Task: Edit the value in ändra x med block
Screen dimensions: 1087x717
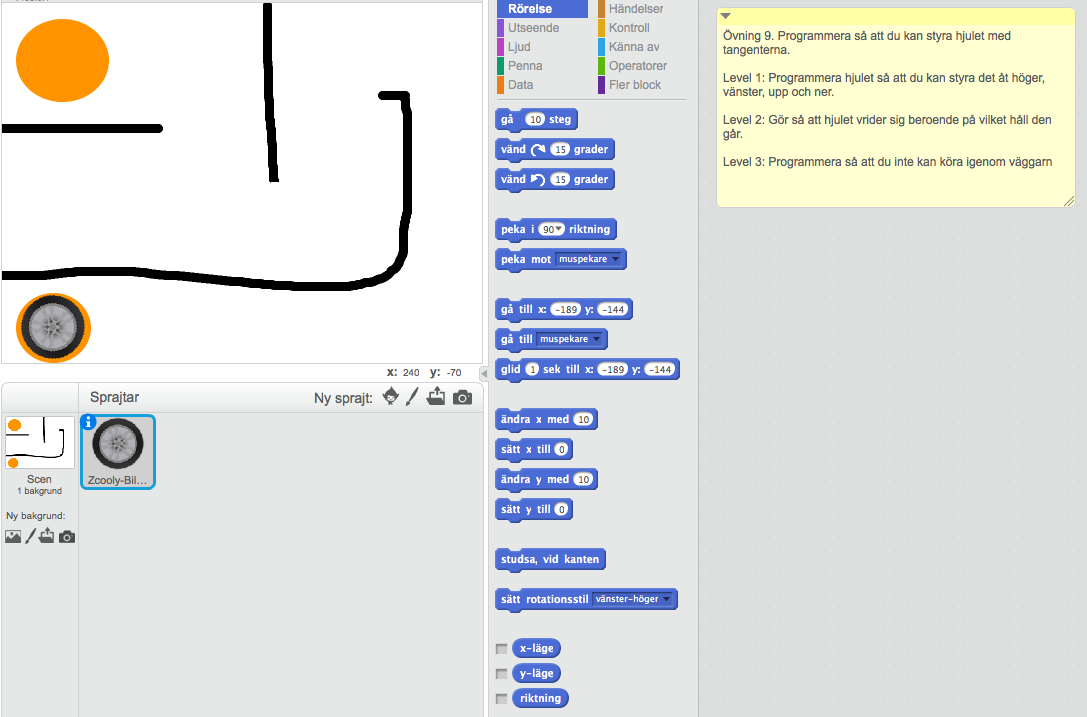Action: pos(584,419)
